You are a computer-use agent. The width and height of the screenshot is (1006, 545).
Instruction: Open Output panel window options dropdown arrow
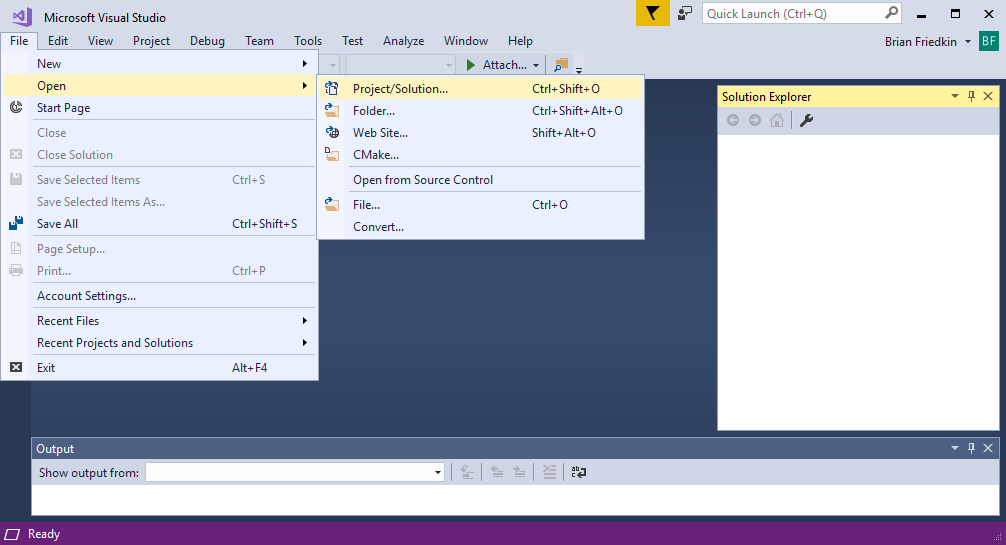[955, 448]
